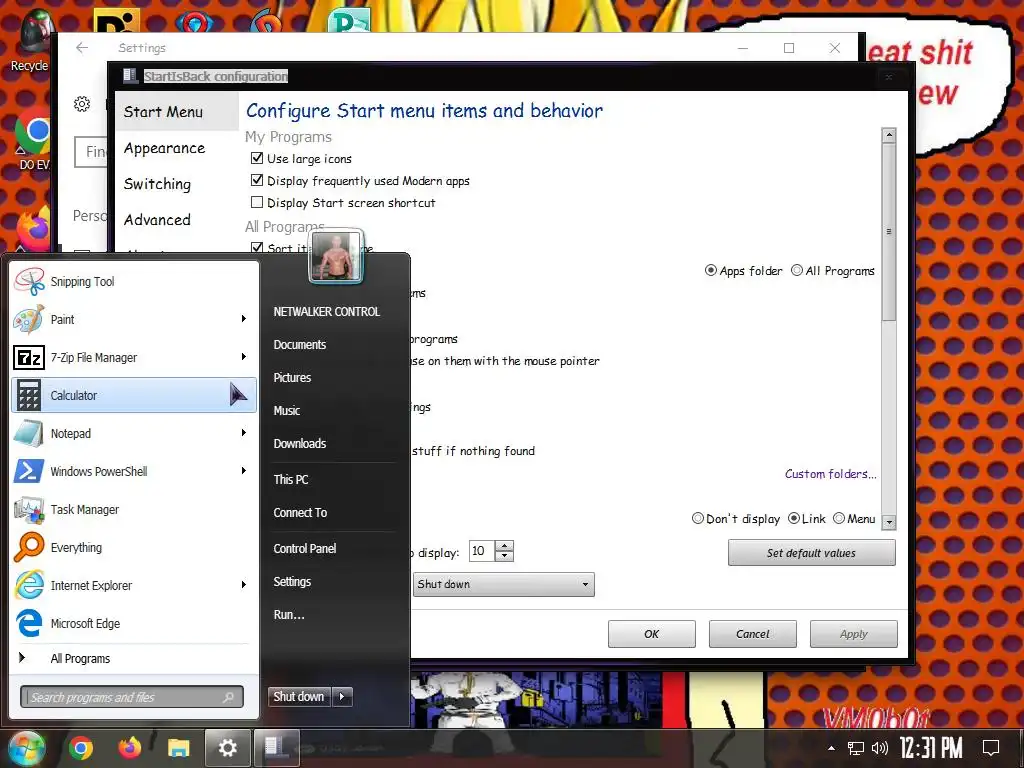Screen dimensions: 1024x768
Task: Click Settings window back arrow
Action: (82, 48)
